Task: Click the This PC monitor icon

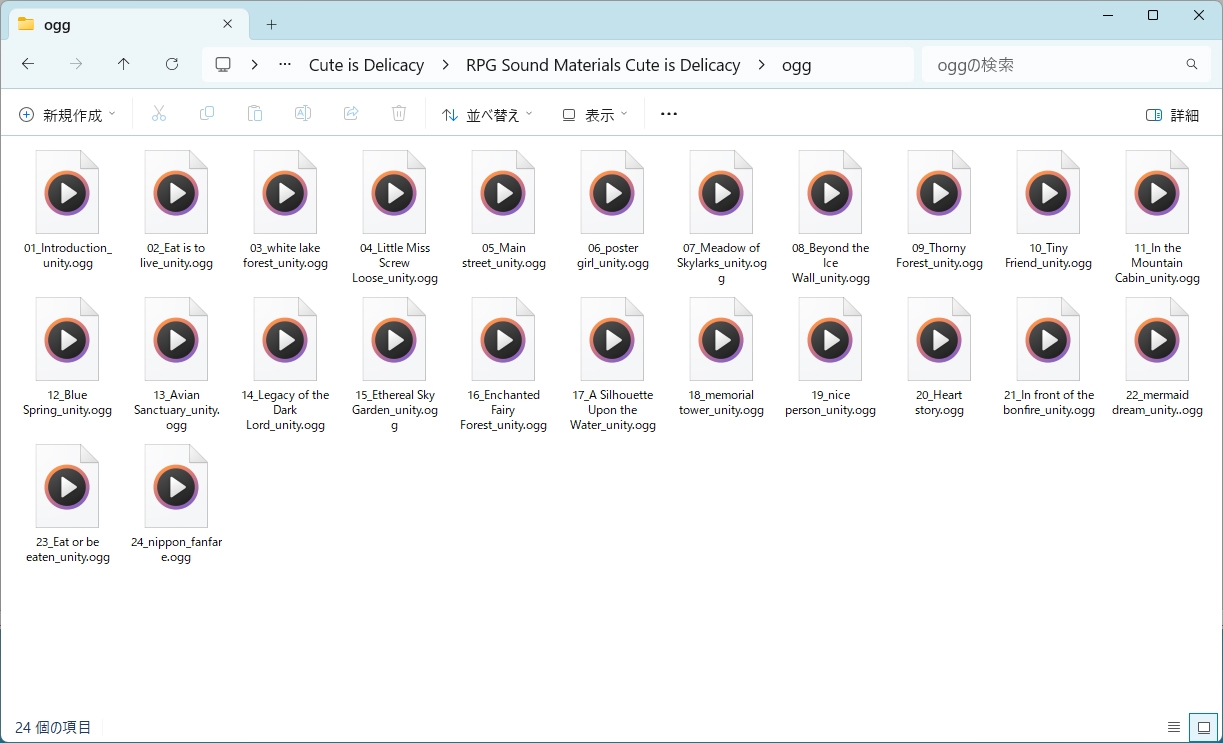Action: coord(223,64)
